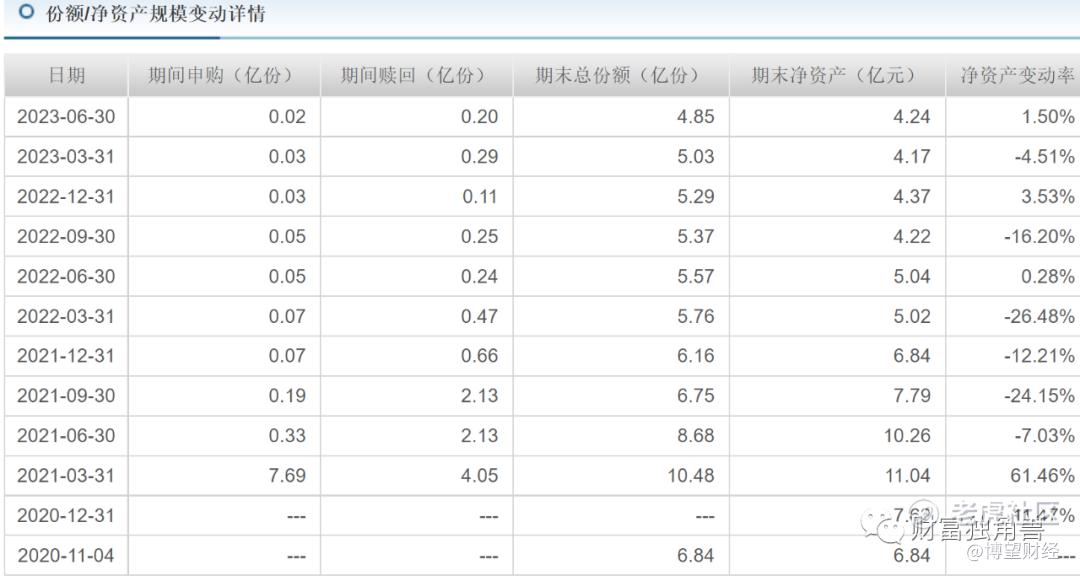The width and height of the screenshot is (1080, 576).
Task: Click the 61.46% change rate cell
Action: pyautogui.click(x=1042, y=476)
